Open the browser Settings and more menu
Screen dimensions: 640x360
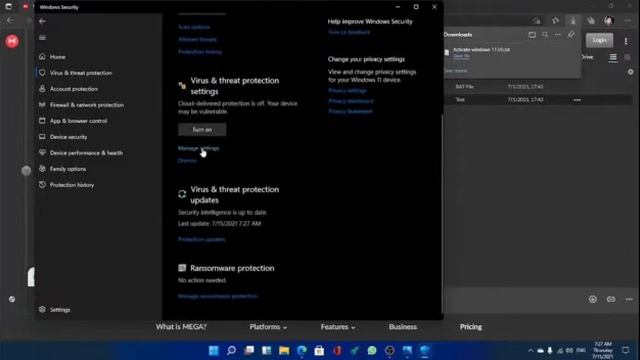(x=627, y=20)
